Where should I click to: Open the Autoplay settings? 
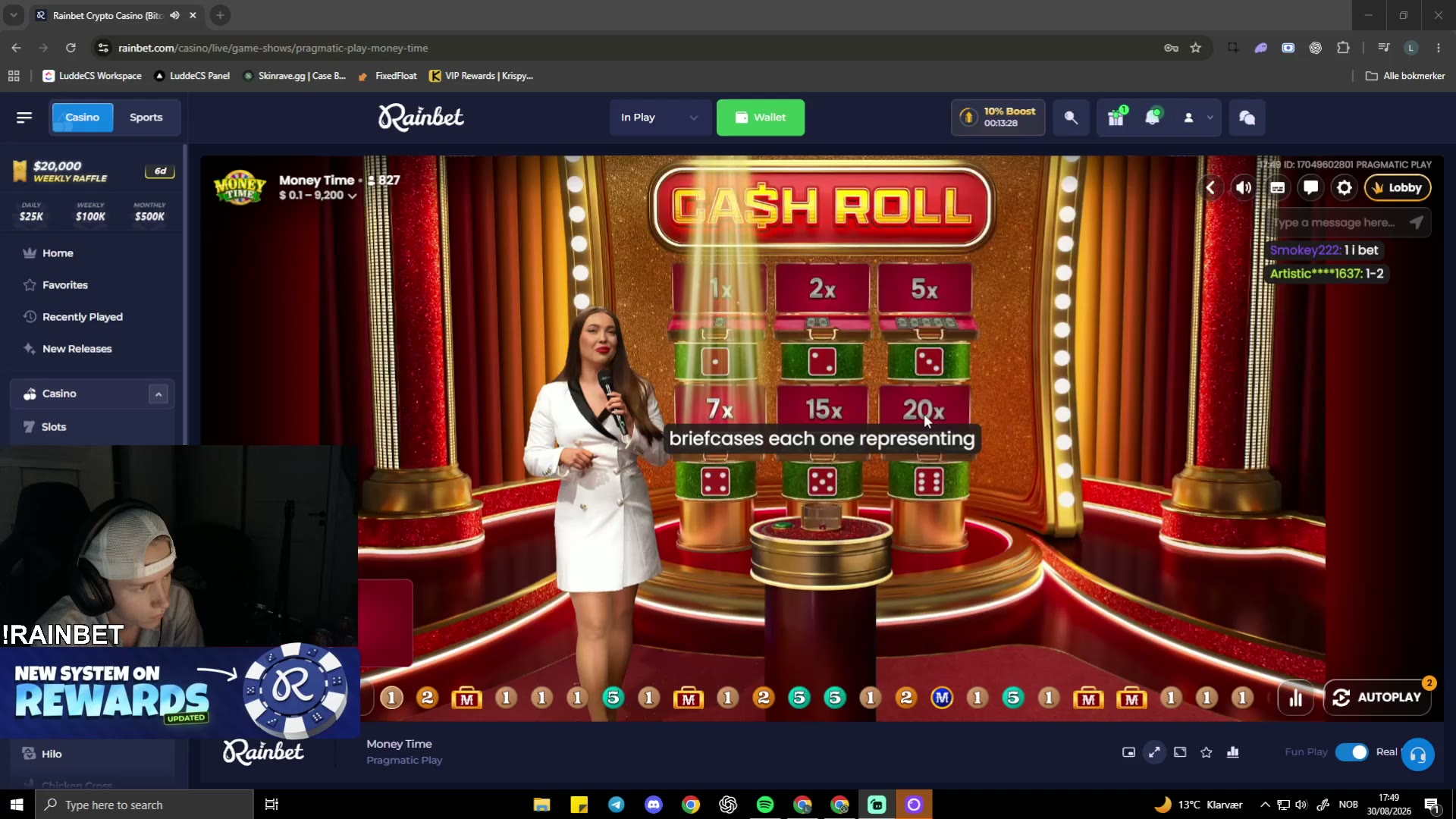tap(1377, 698)
